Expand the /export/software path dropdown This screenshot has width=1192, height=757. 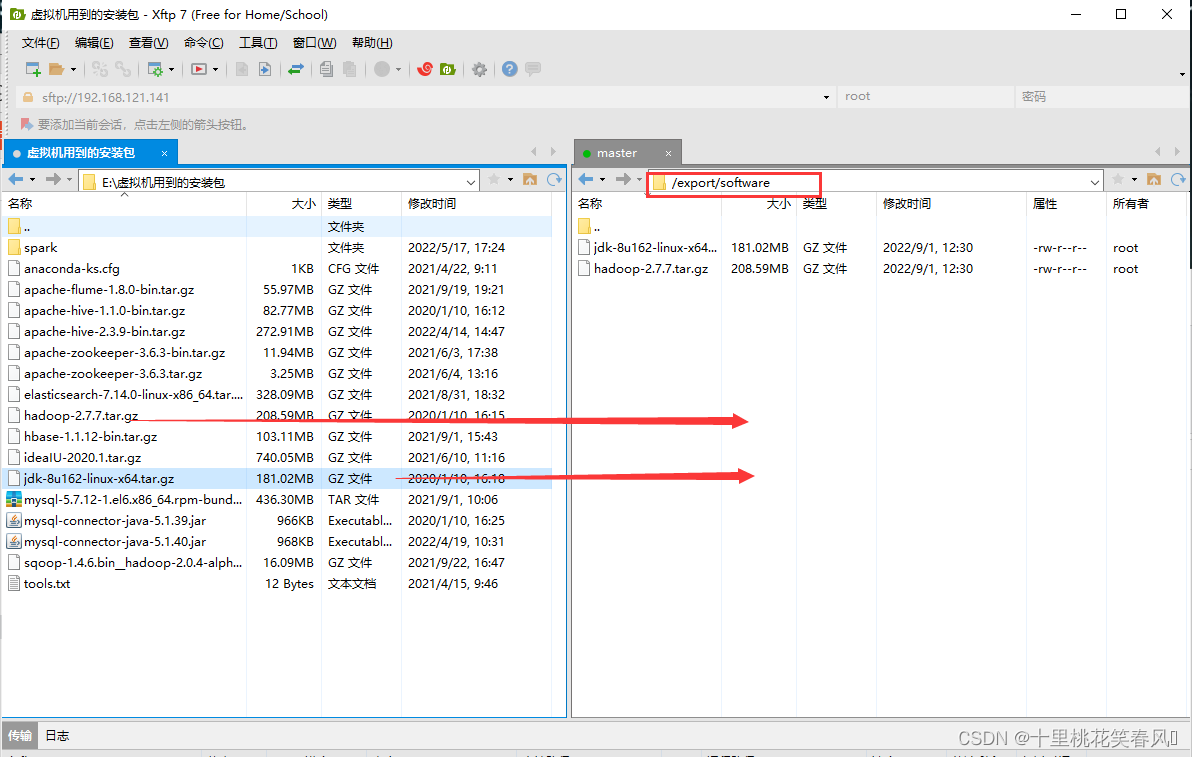click(1095, 182)
